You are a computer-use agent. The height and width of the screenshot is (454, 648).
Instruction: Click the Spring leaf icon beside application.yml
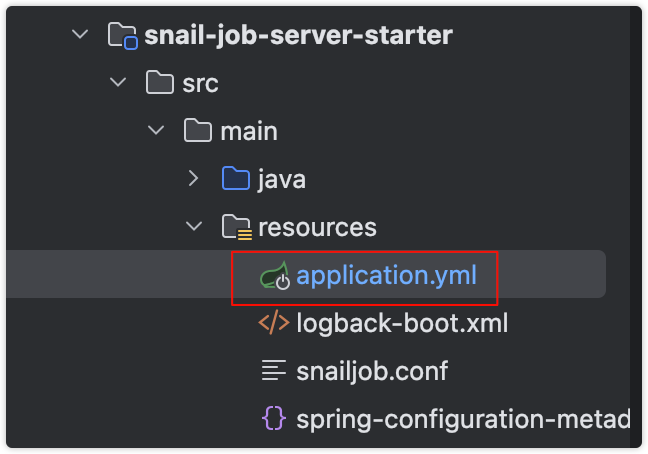tap(274, 276)
